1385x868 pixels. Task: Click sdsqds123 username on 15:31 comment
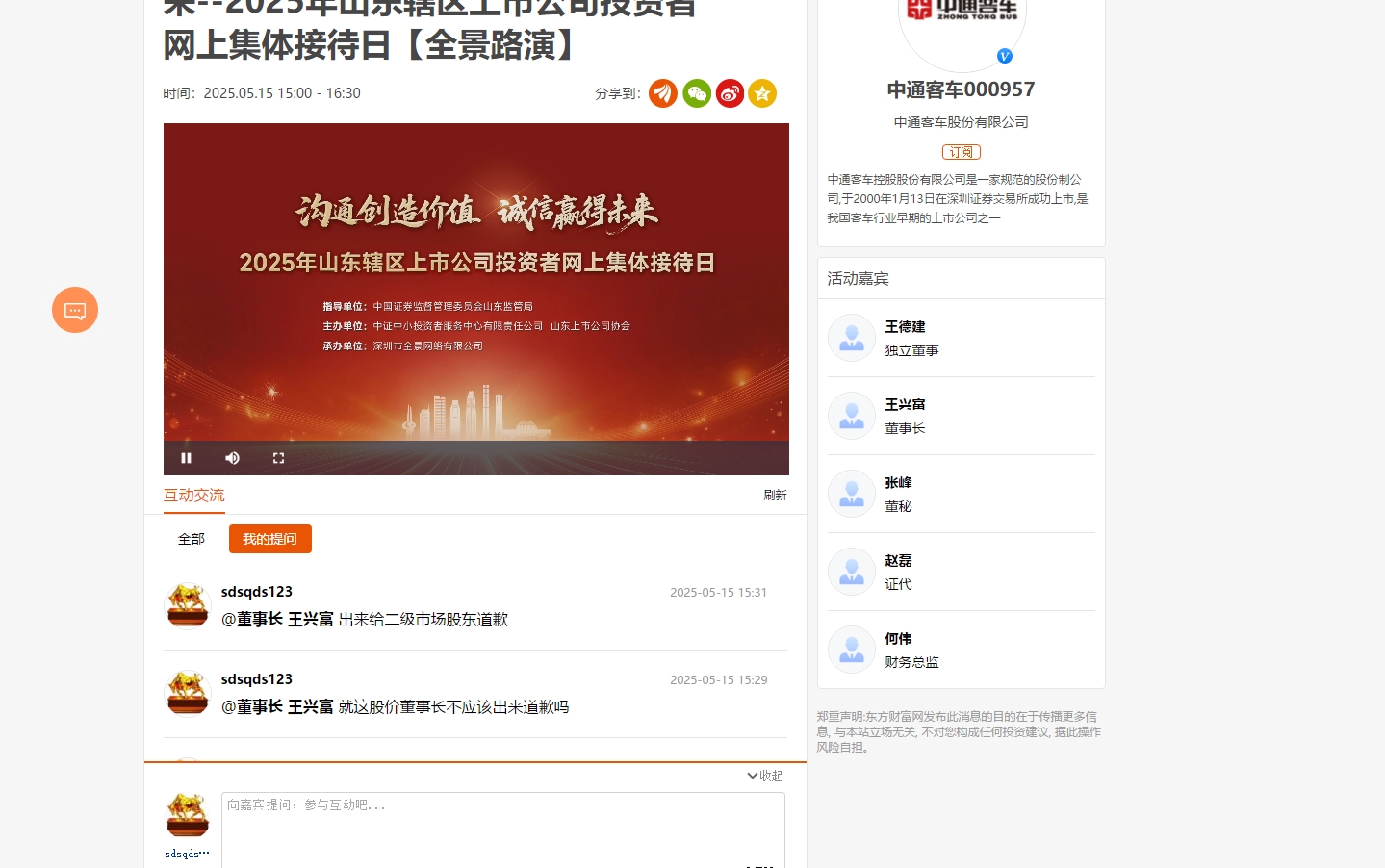257,592
